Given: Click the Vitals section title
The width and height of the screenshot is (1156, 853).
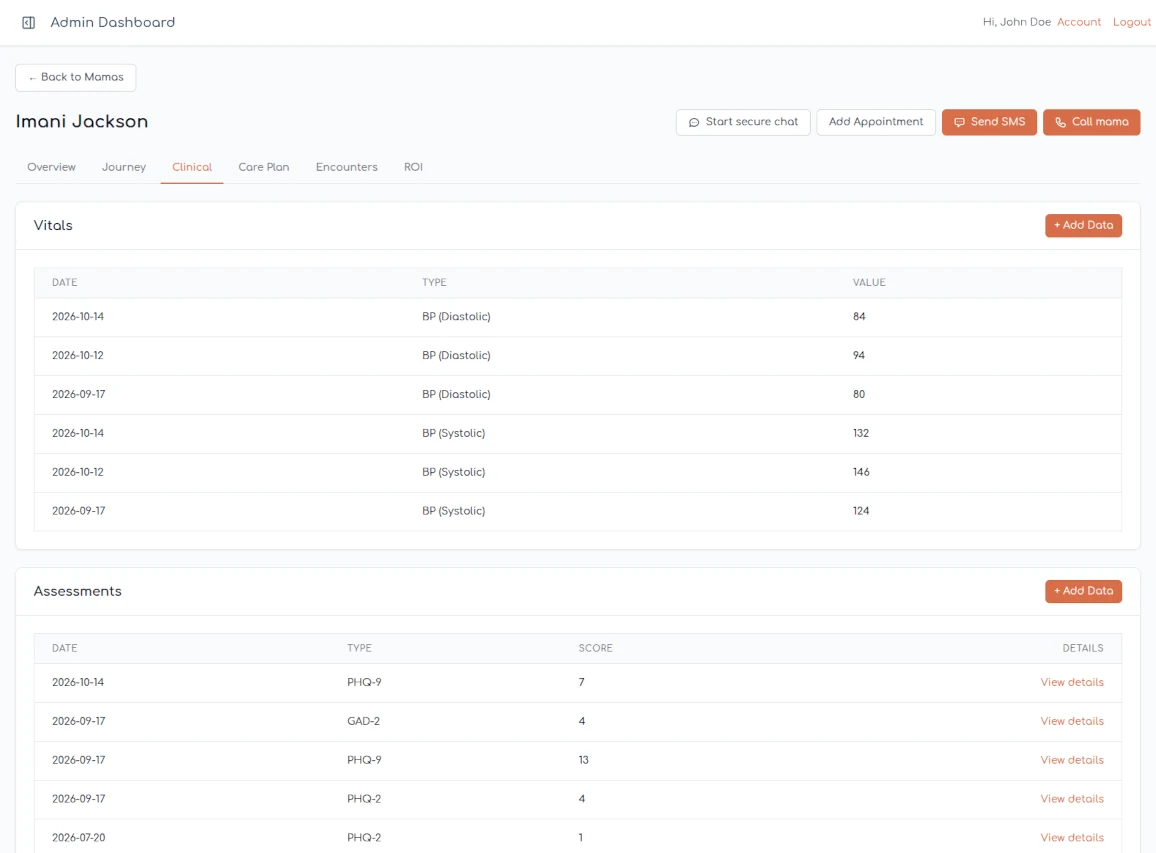Looking at the screenshot, I should [x=53, y=226].
